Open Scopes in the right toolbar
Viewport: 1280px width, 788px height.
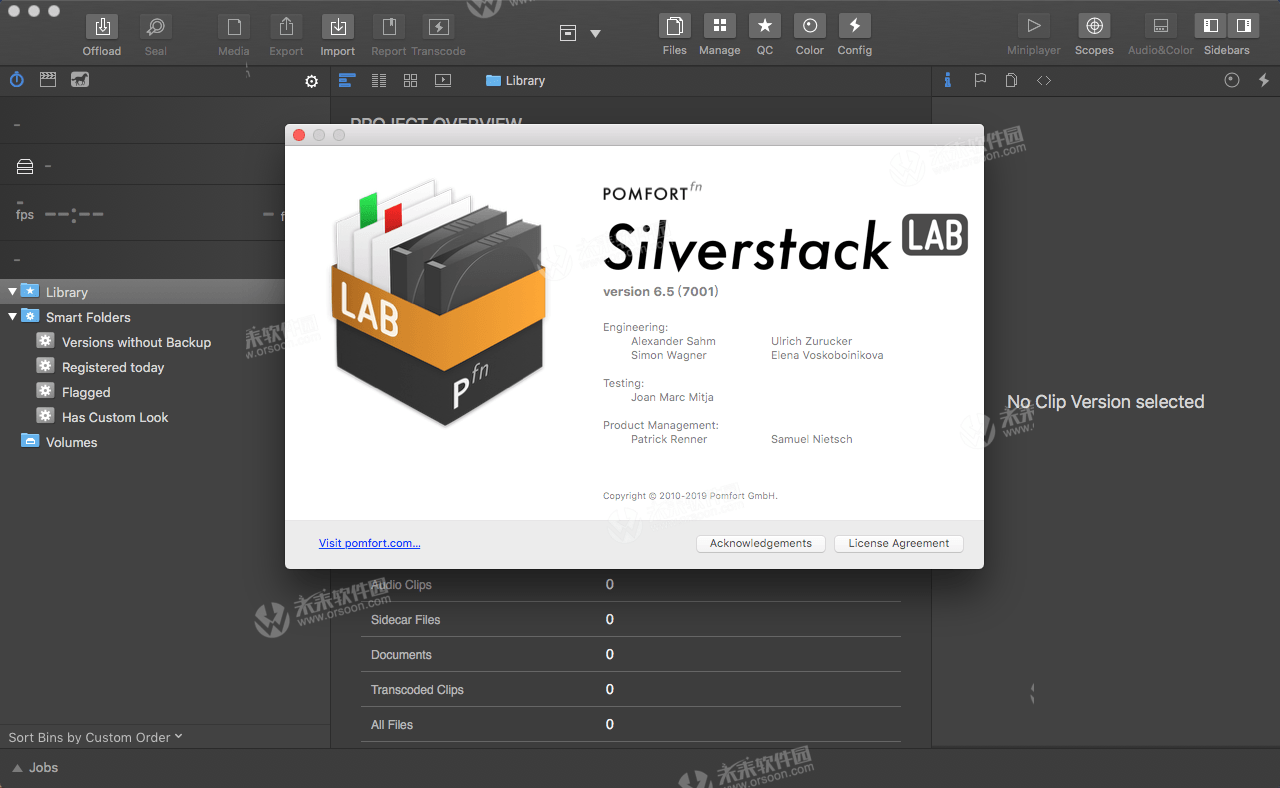[x=1093, y=25]
